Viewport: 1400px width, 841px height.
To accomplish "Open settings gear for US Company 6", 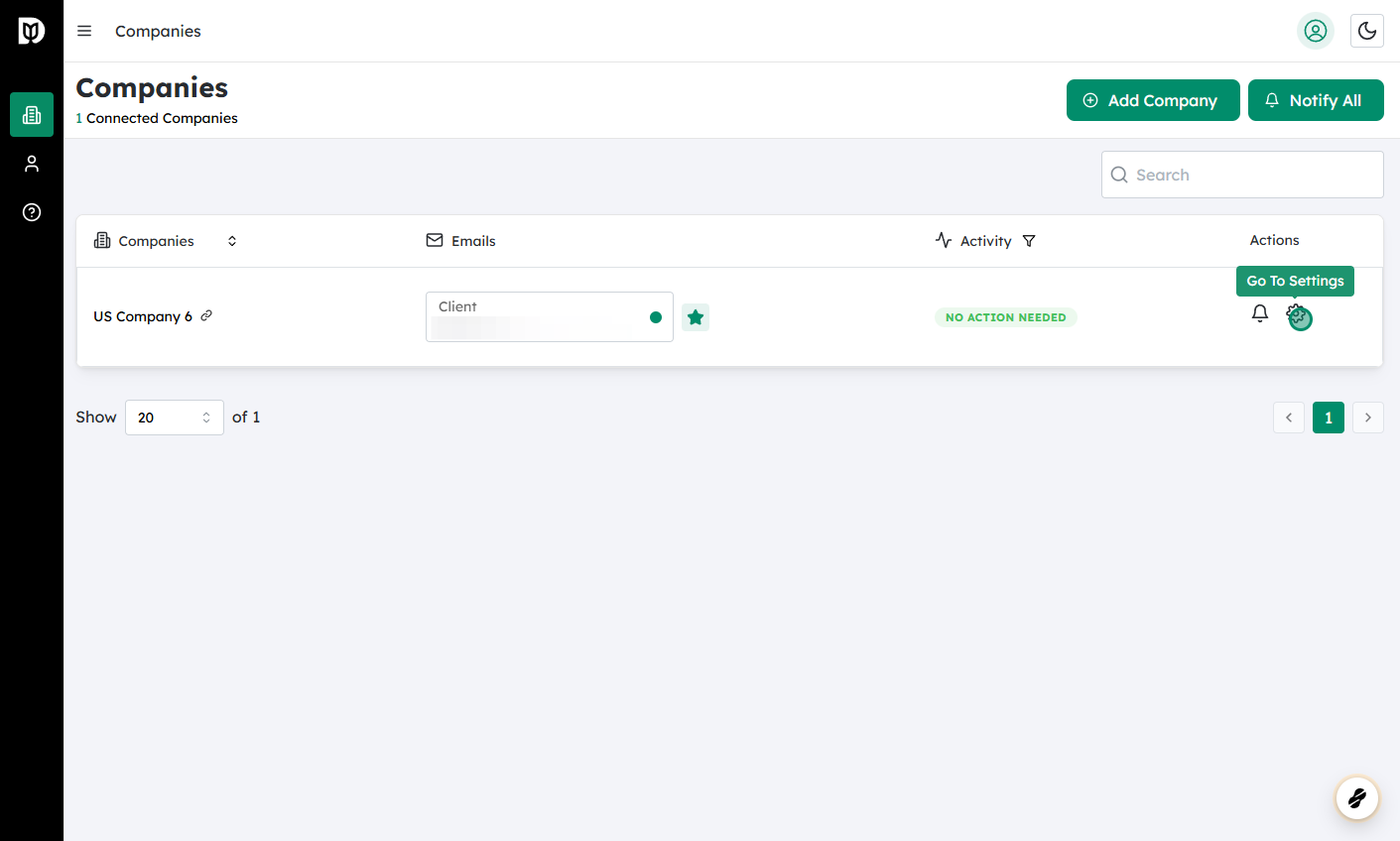I will pos(1299,316).
